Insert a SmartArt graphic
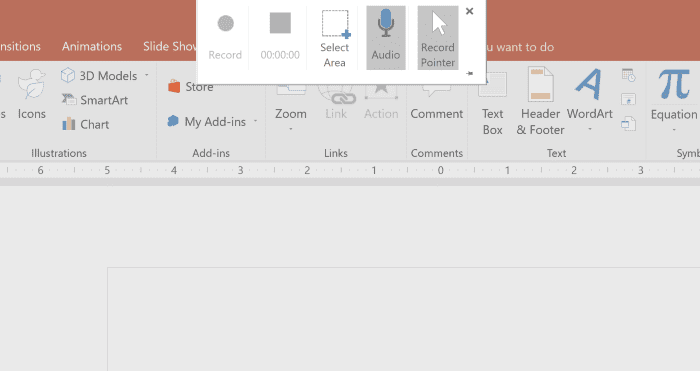 click(x=95, y=100)
